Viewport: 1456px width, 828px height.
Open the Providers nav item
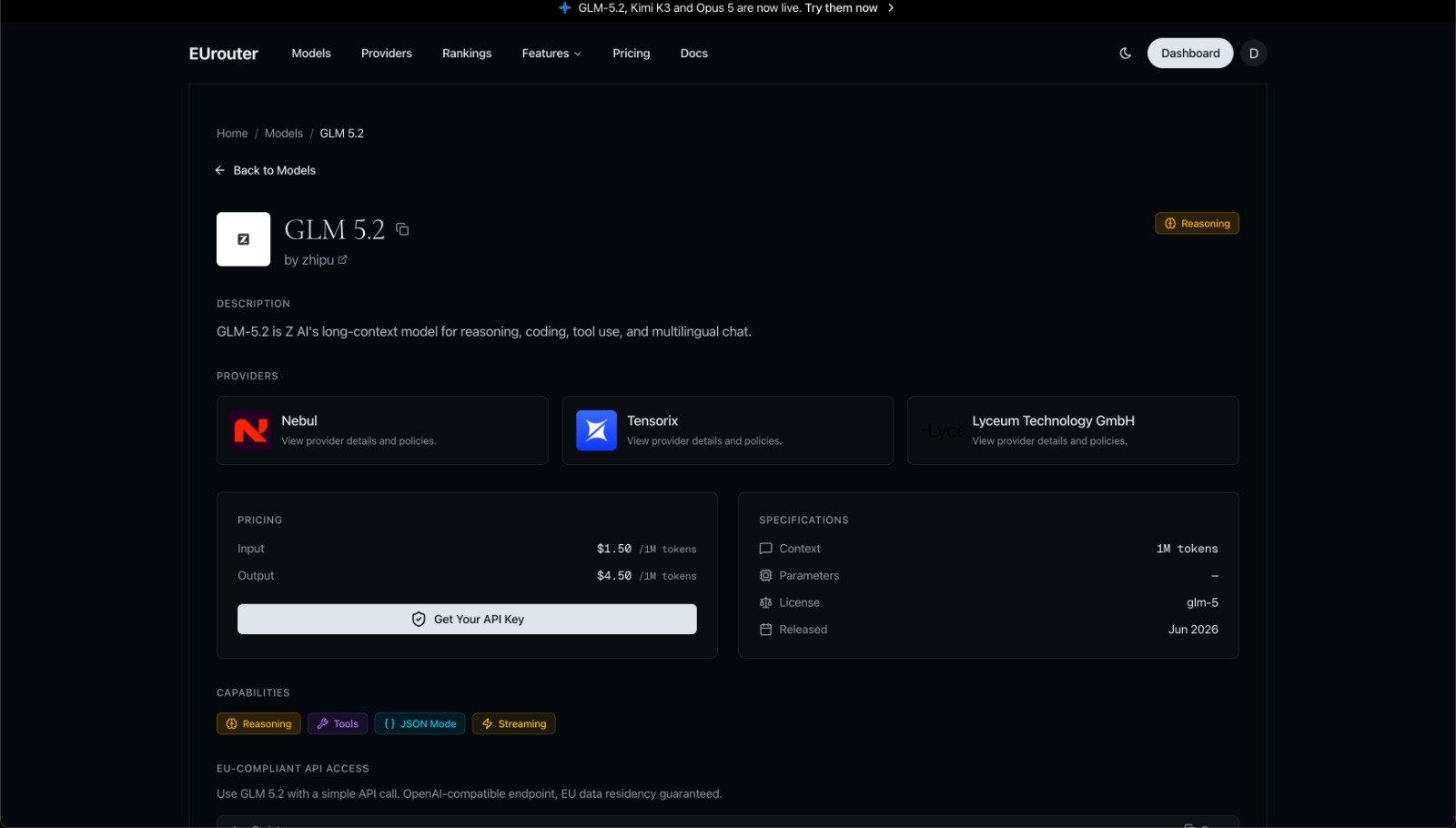point(387,53)
